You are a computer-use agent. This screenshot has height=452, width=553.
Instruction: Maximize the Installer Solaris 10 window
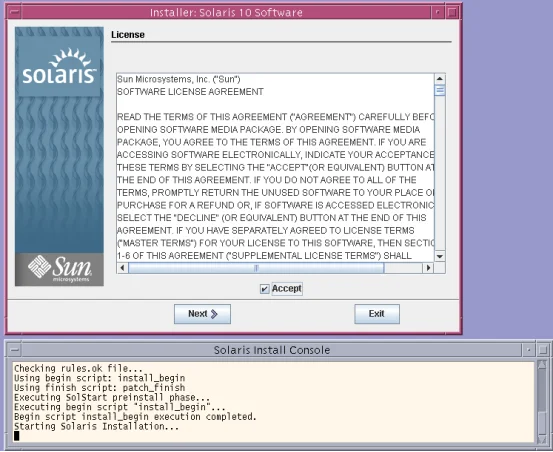(x=452, y=13)
